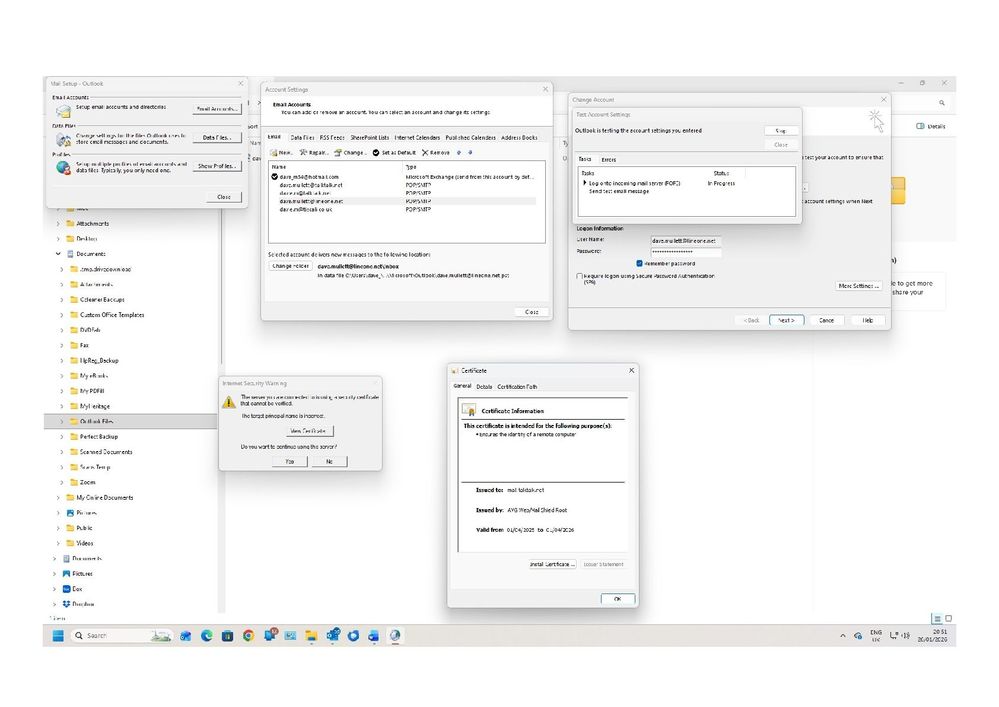Viewport: 999px width, 707px height.
Task: Click the warning triangle icon in Security Warning
Action: (x=229, y=402)
